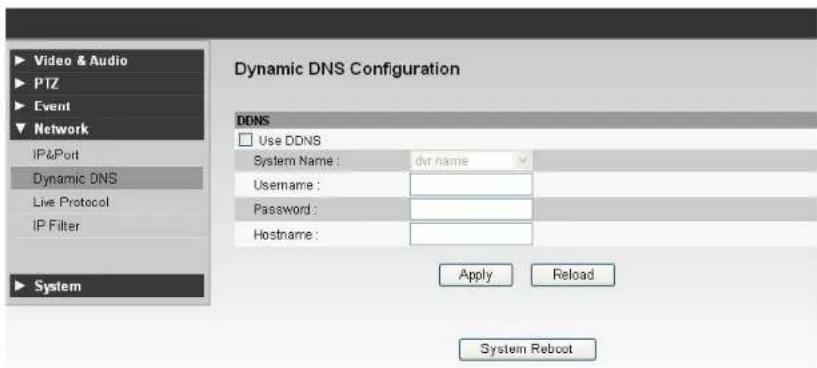The image size is (817, 368).
Task: Collapse the Network menu section
Action: [107, 129]
